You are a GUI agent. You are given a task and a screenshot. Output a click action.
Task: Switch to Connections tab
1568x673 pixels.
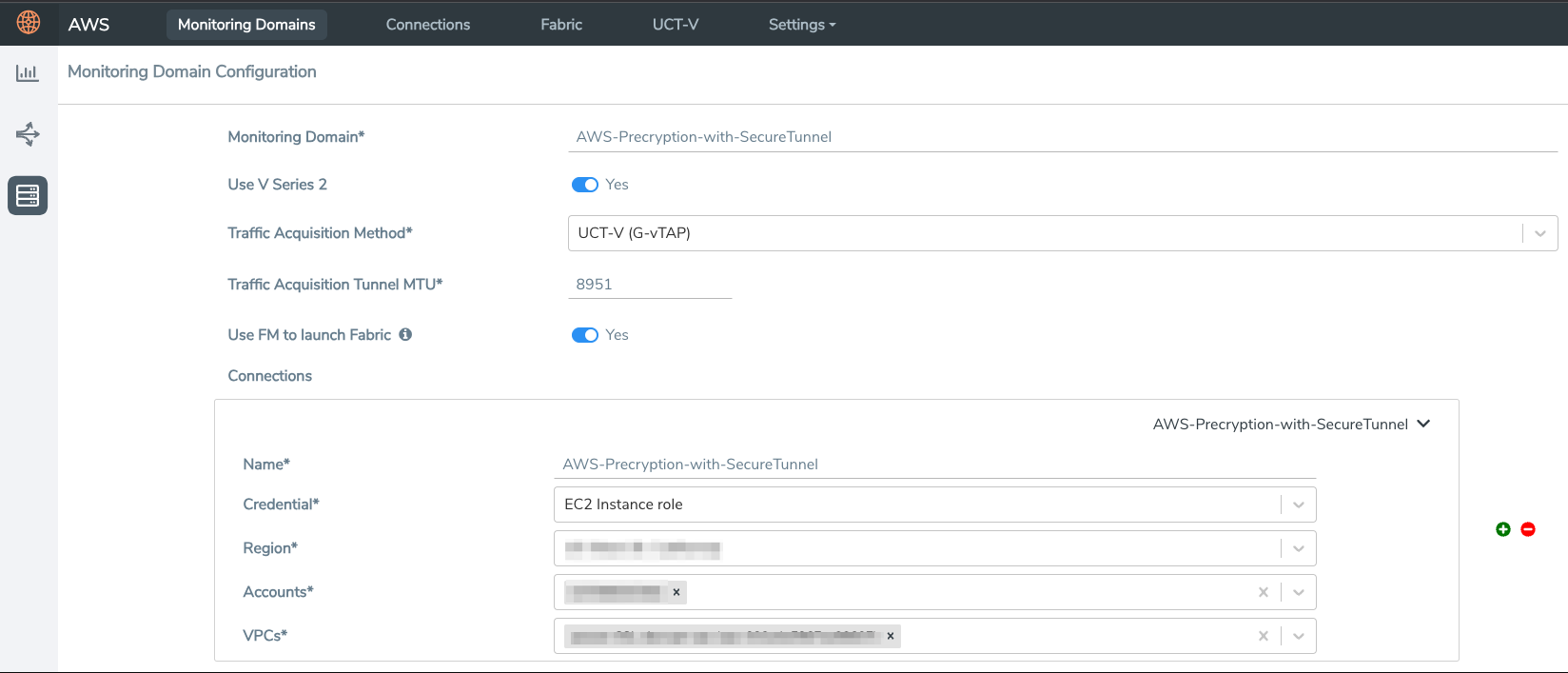click(428, 25)
